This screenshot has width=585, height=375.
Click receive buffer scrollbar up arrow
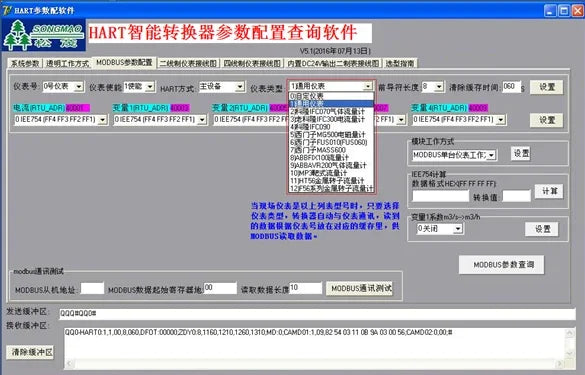570,332
